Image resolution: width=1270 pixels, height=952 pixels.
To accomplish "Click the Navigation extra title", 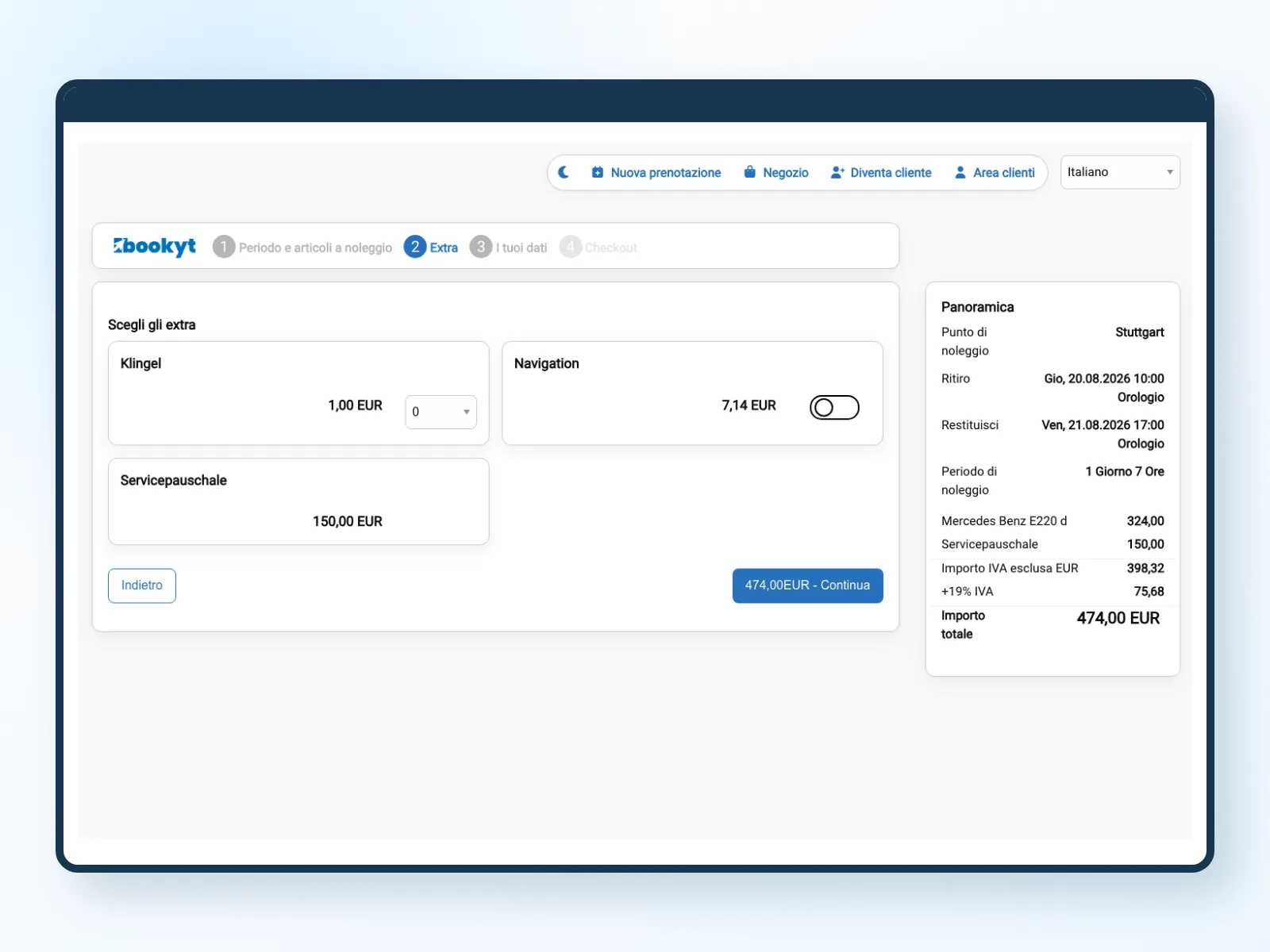I will (547, 363).
